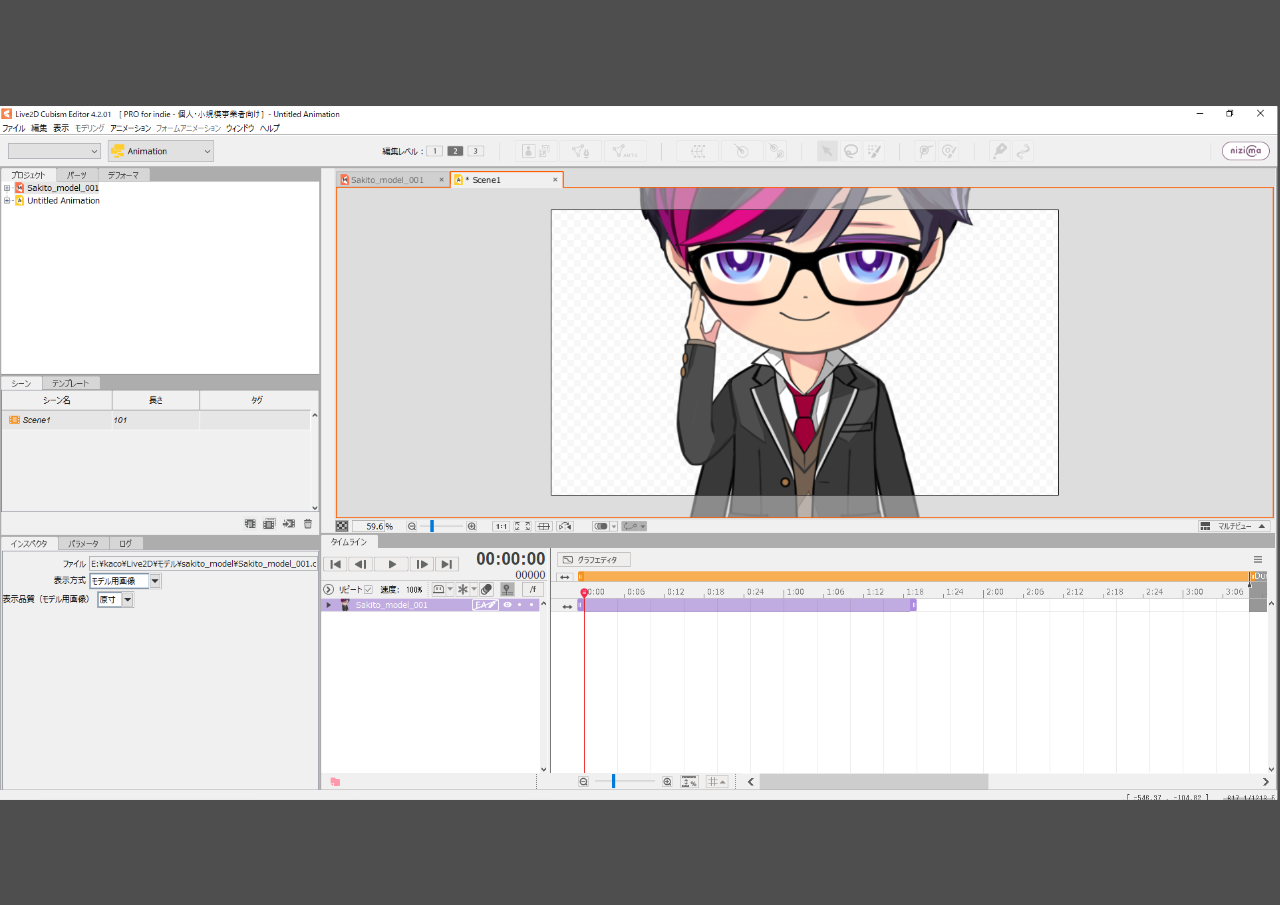Open the ファイル menu
The image size is (1280, 905).
13,129
